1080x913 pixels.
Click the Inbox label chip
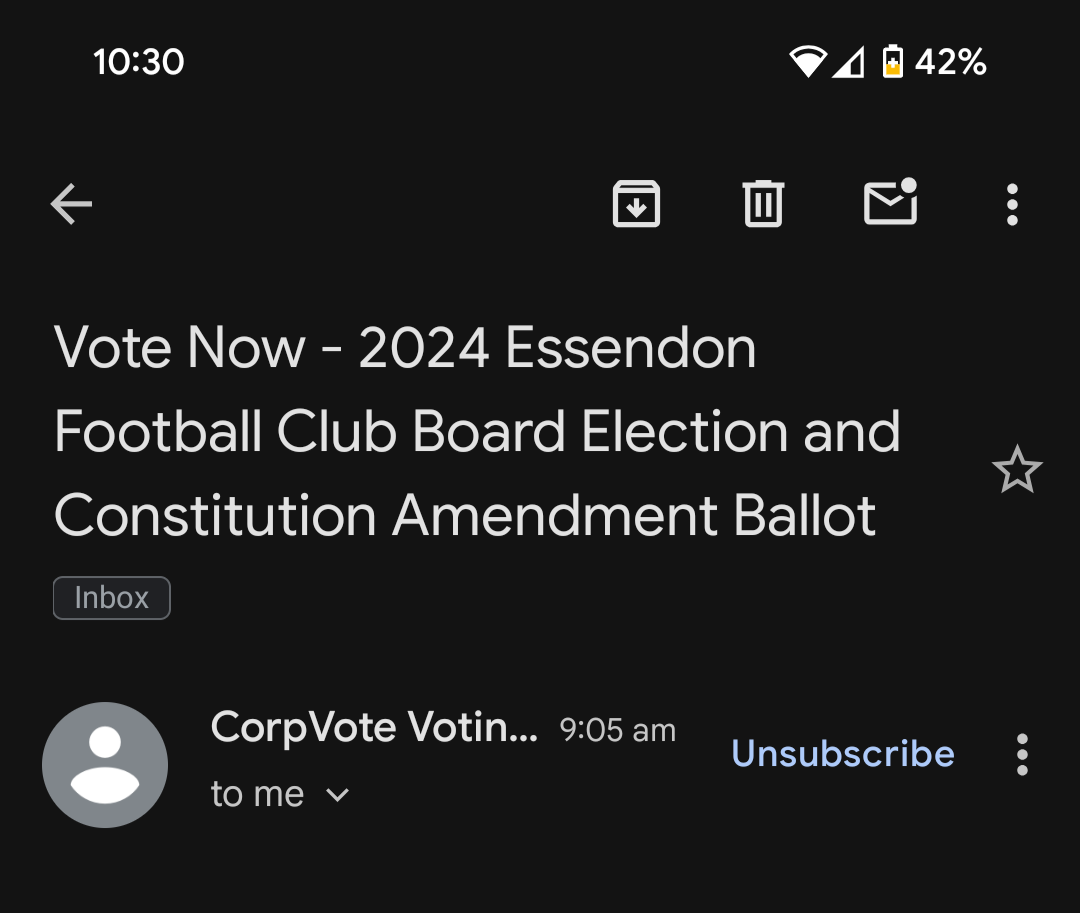tap(112, 598)
